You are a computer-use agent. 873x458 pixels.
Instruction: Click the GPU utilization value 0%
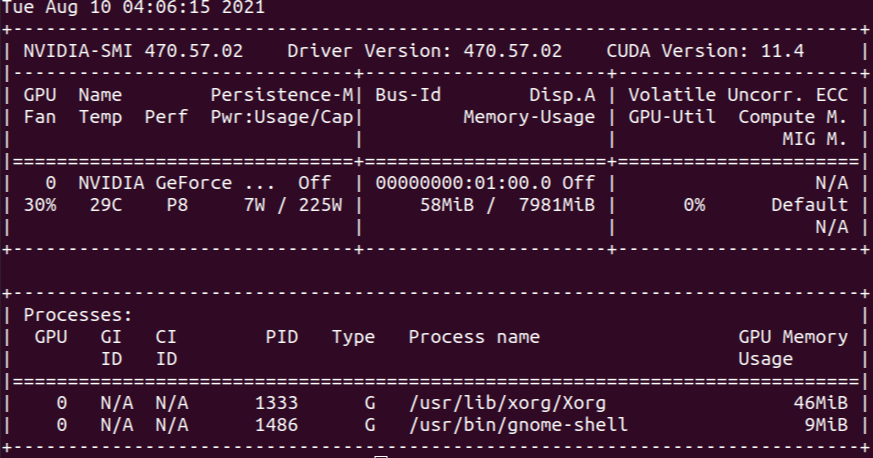(x=694, y=205)
